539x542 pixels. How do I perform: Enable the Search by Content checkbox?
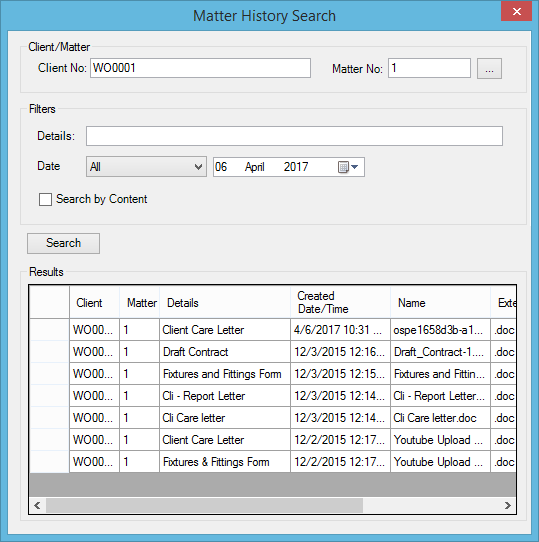(45, 199)
